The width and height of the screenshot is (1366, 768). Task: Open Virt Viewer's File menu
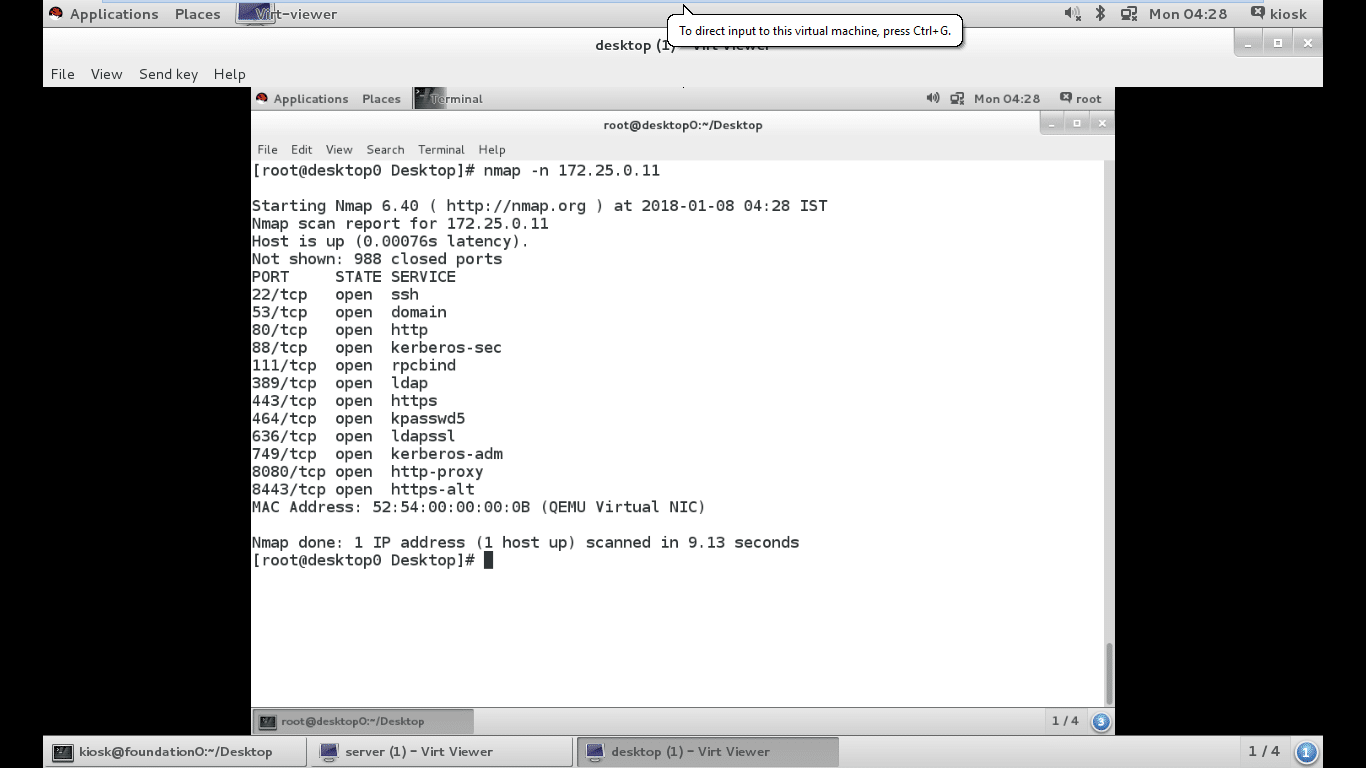[62, 74]
